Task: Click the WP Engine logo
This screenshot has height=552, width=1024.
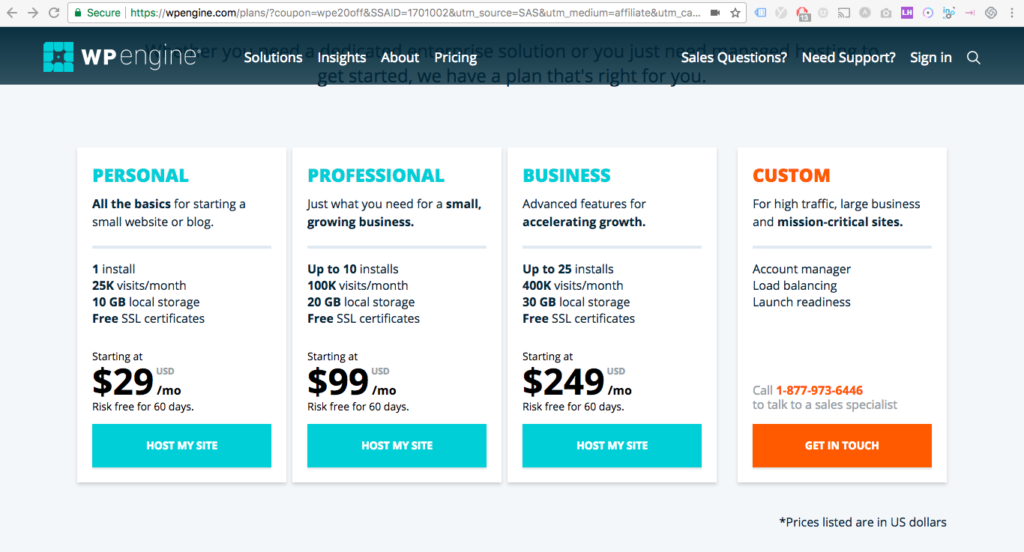Action: pyautogui.click(x=121, y=57)
